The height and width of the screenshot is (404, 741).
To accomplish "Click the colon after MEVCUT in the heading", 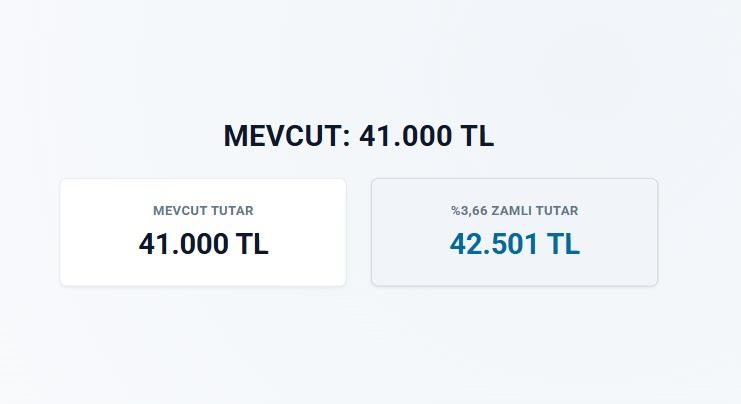I will tap(346, 139).
